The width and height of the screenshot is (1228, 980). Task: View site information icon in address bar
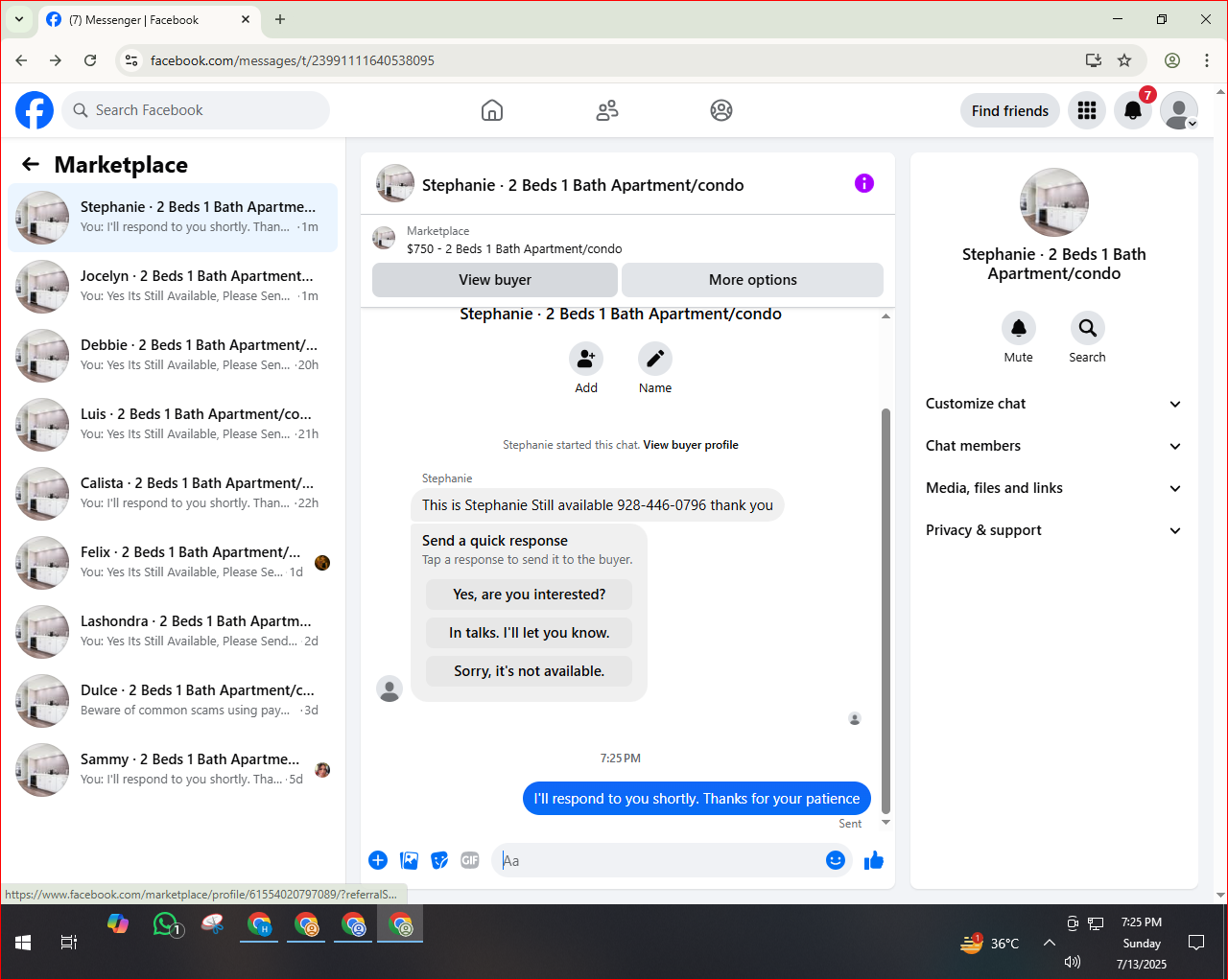tap(131, 60)
